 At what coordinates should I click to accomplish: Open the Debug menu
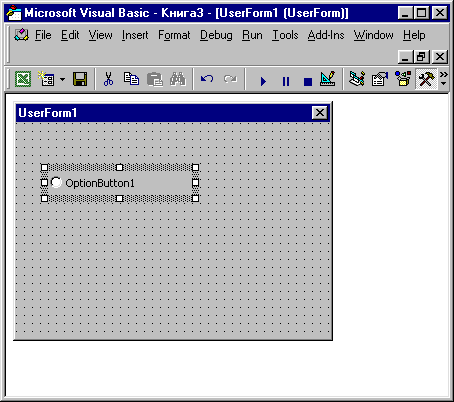[x=216, y=35]
